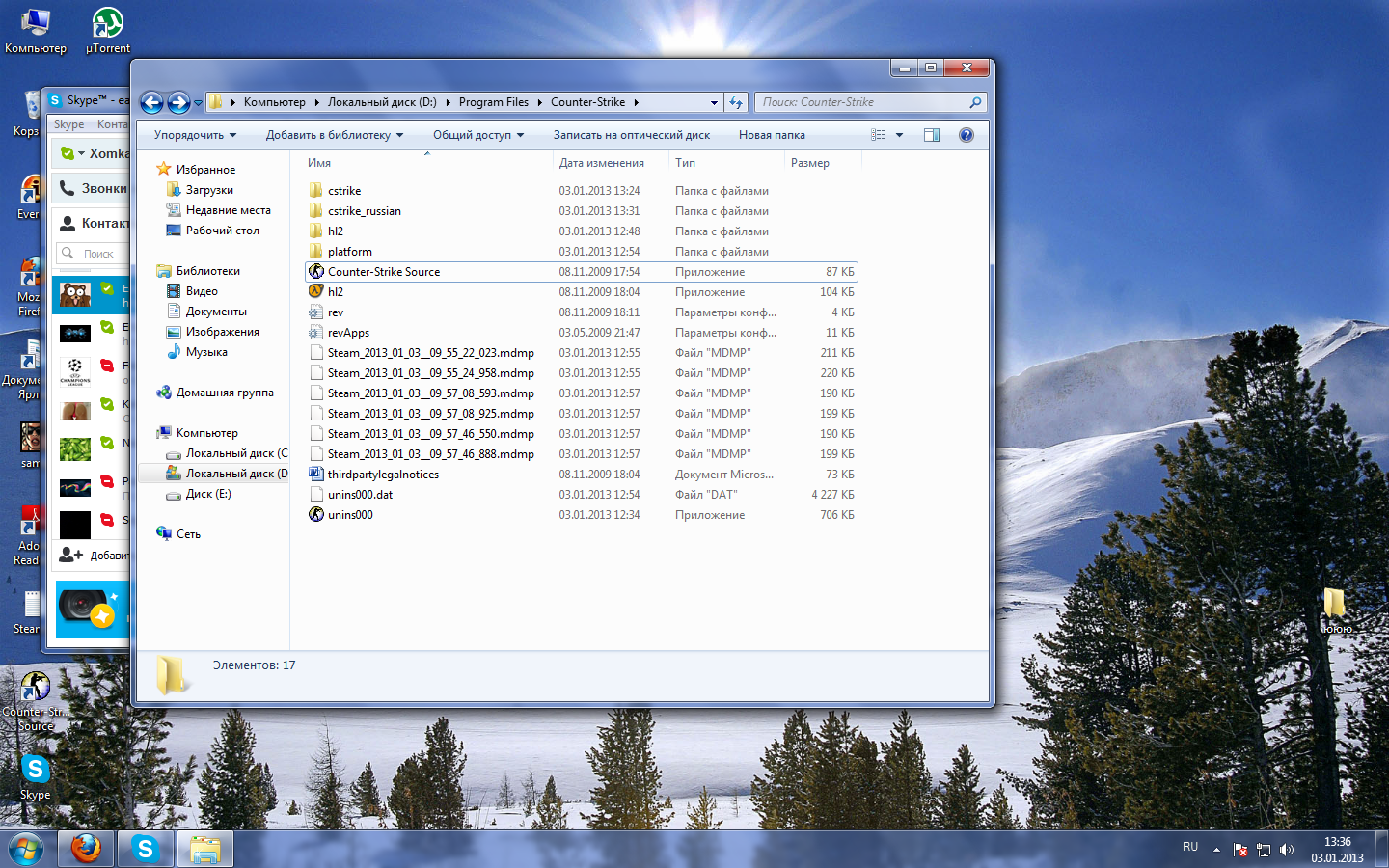This screenshot has width=1389, height=868.
Task: Click the Компьютер desktop icon
Action: pos(36,30)
